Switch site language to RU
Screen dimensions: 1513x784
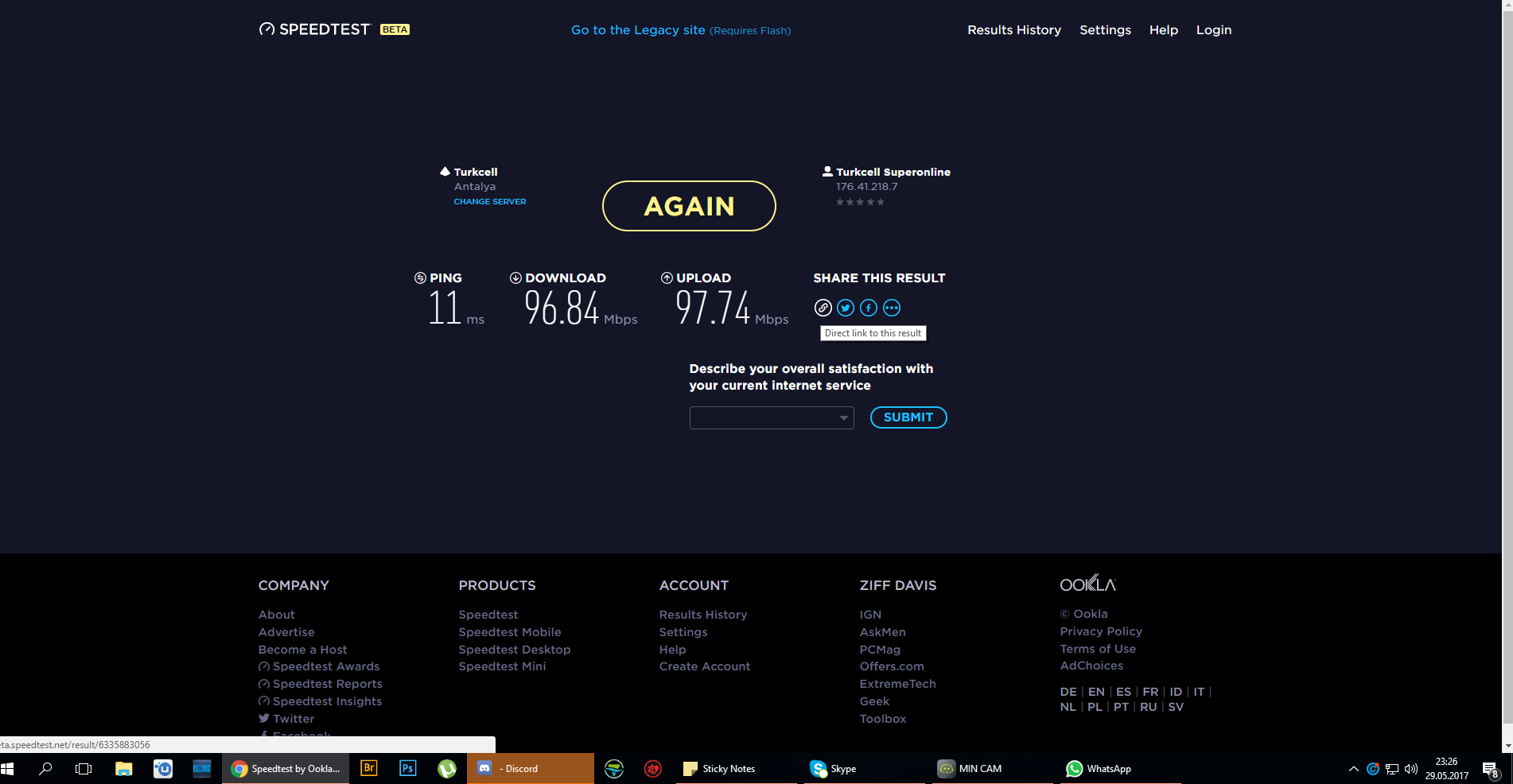(x=1149, y=707)
